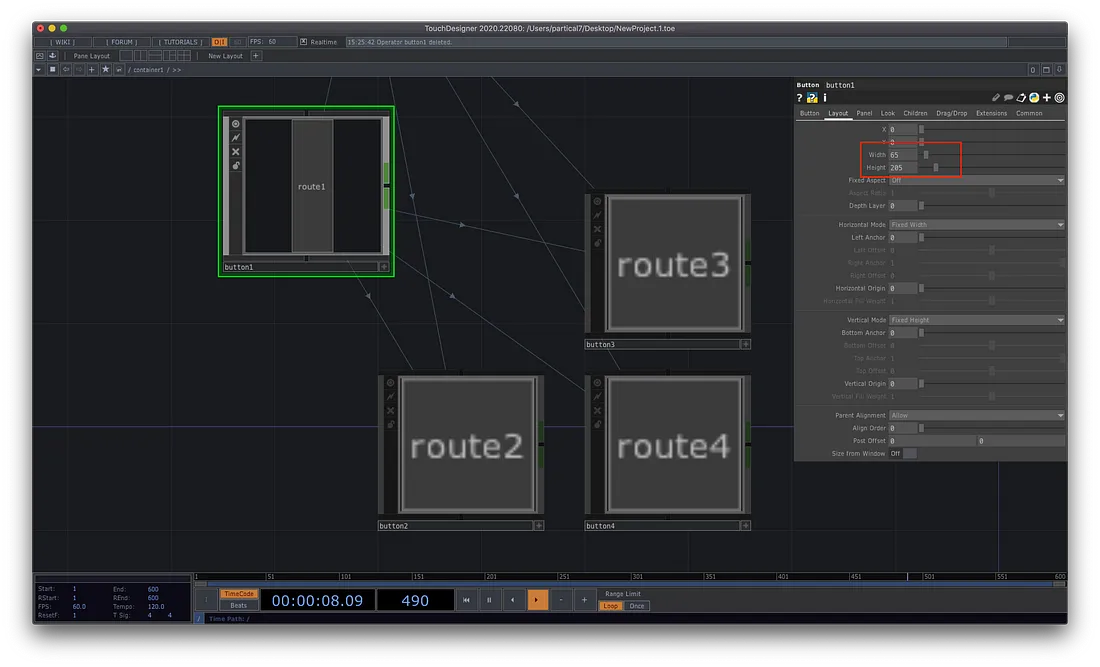Screen dimensions: 1100x667
Task: Switch to the Look parameter tab
Action: coord(887,113)
